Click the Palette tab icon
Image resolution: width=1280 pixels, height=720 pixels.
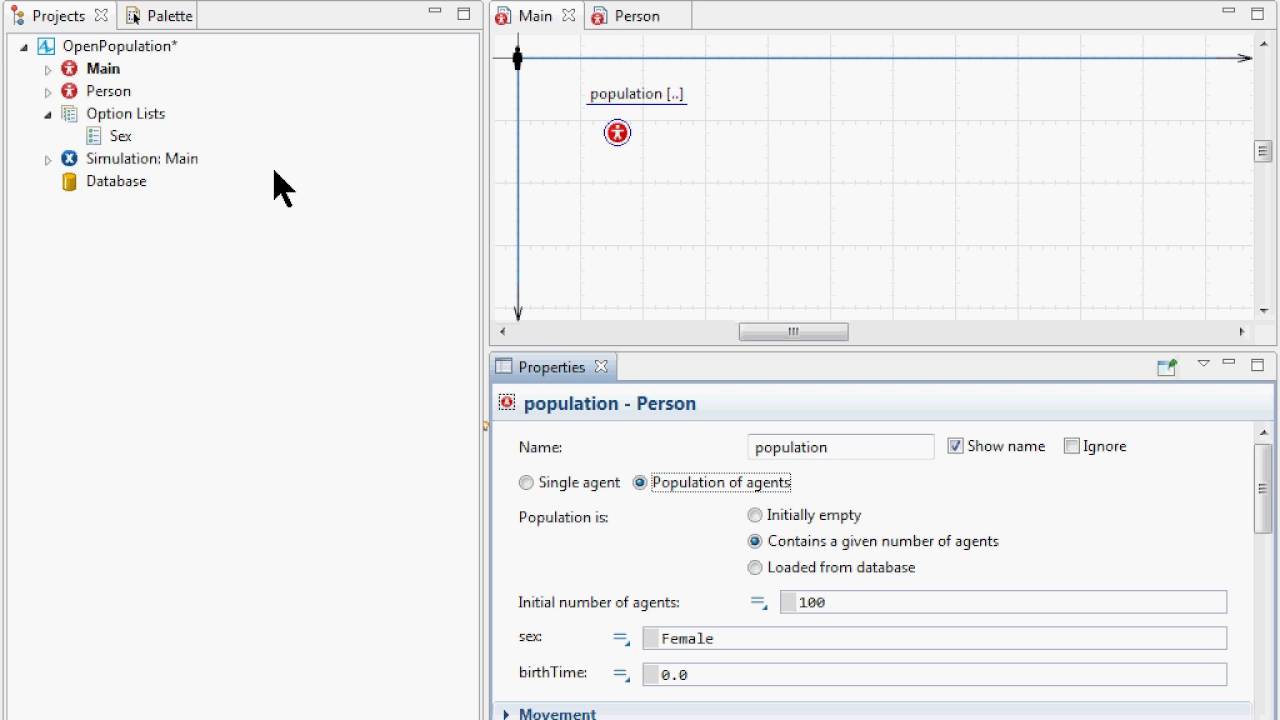pyautogui.click(x=133, y=16)
